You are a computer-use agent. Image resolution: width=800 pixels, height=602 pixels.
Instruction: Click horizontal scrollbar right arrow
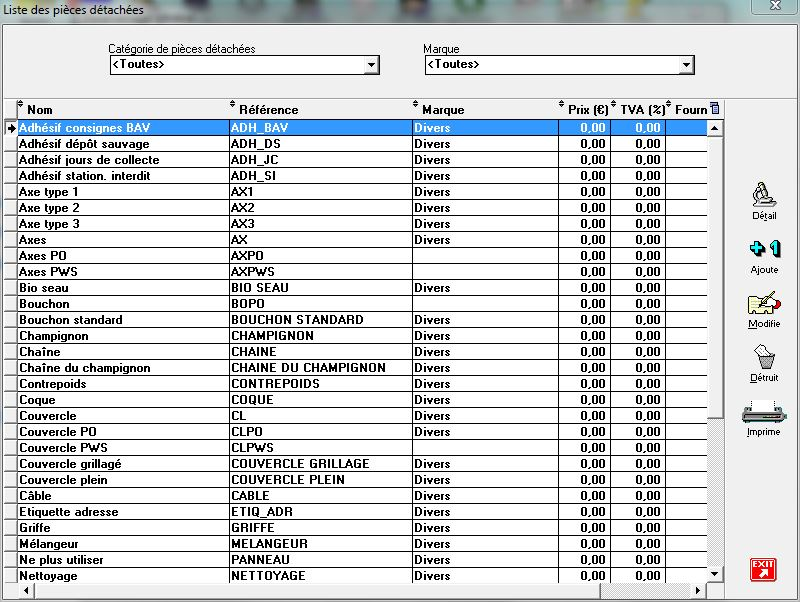point(714,591)
